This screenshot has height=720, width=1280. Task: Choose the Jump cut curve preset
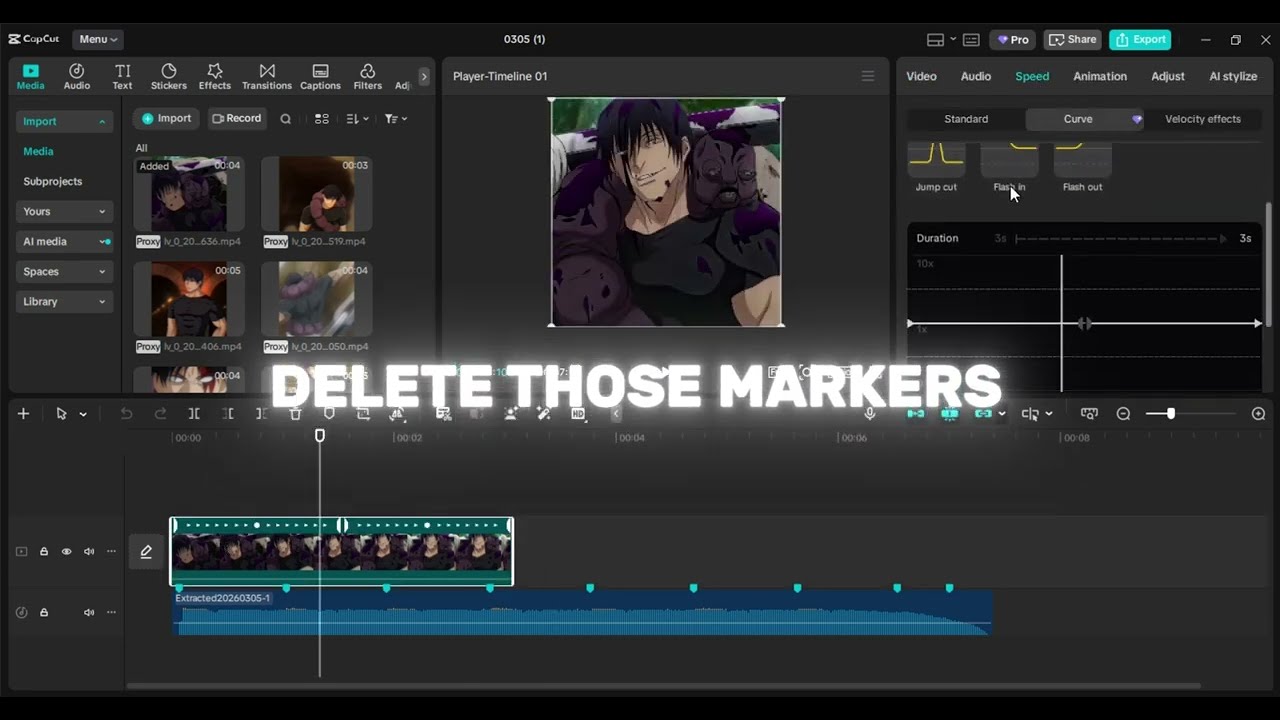point(936,168)
